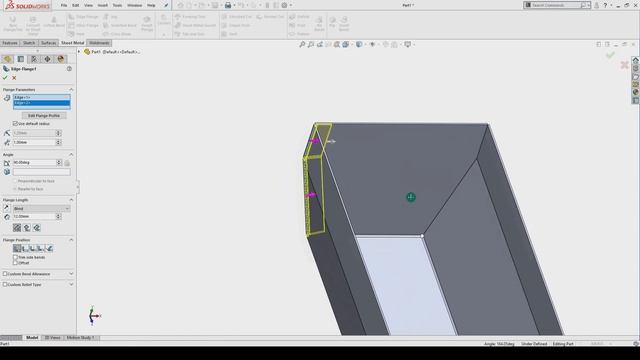The image size is (640, 360).
Task: Cancel with the red X in the viewport corner
Action: 624,65
